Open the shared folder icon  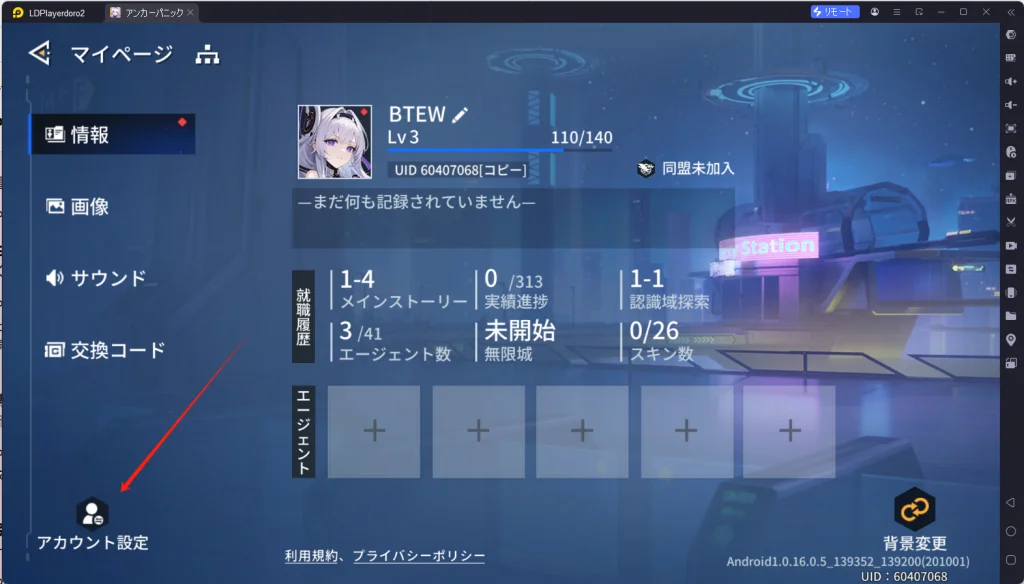pyautogui.click(x=1011, y=316)
